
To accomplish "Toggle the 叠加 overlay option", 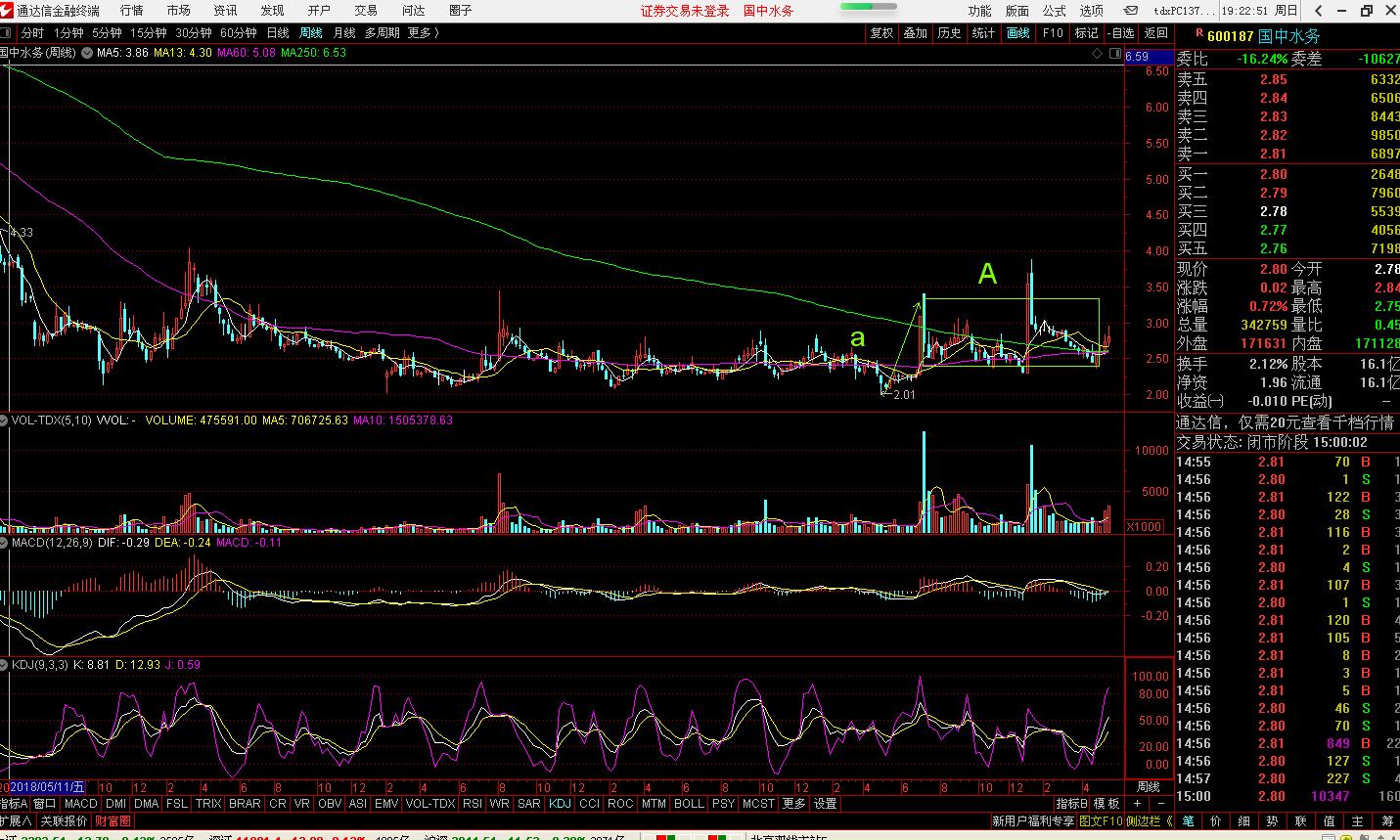I will point(915,33).
